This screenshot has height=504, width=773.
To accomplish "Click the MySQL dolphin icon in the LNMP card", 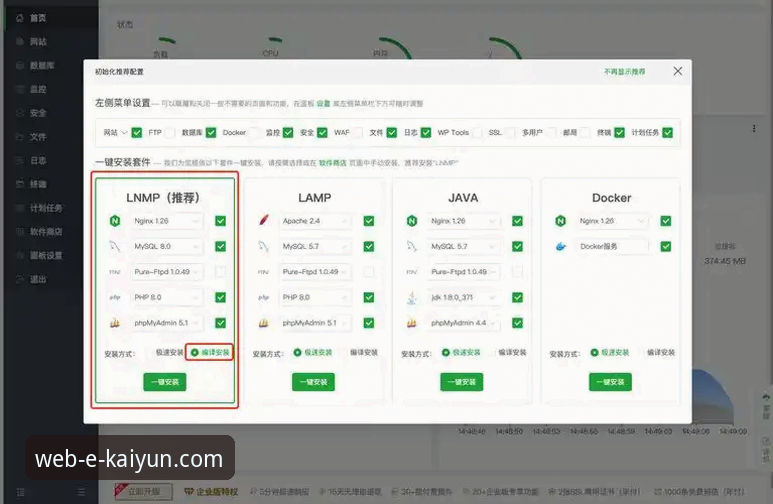I will (115, 246).
